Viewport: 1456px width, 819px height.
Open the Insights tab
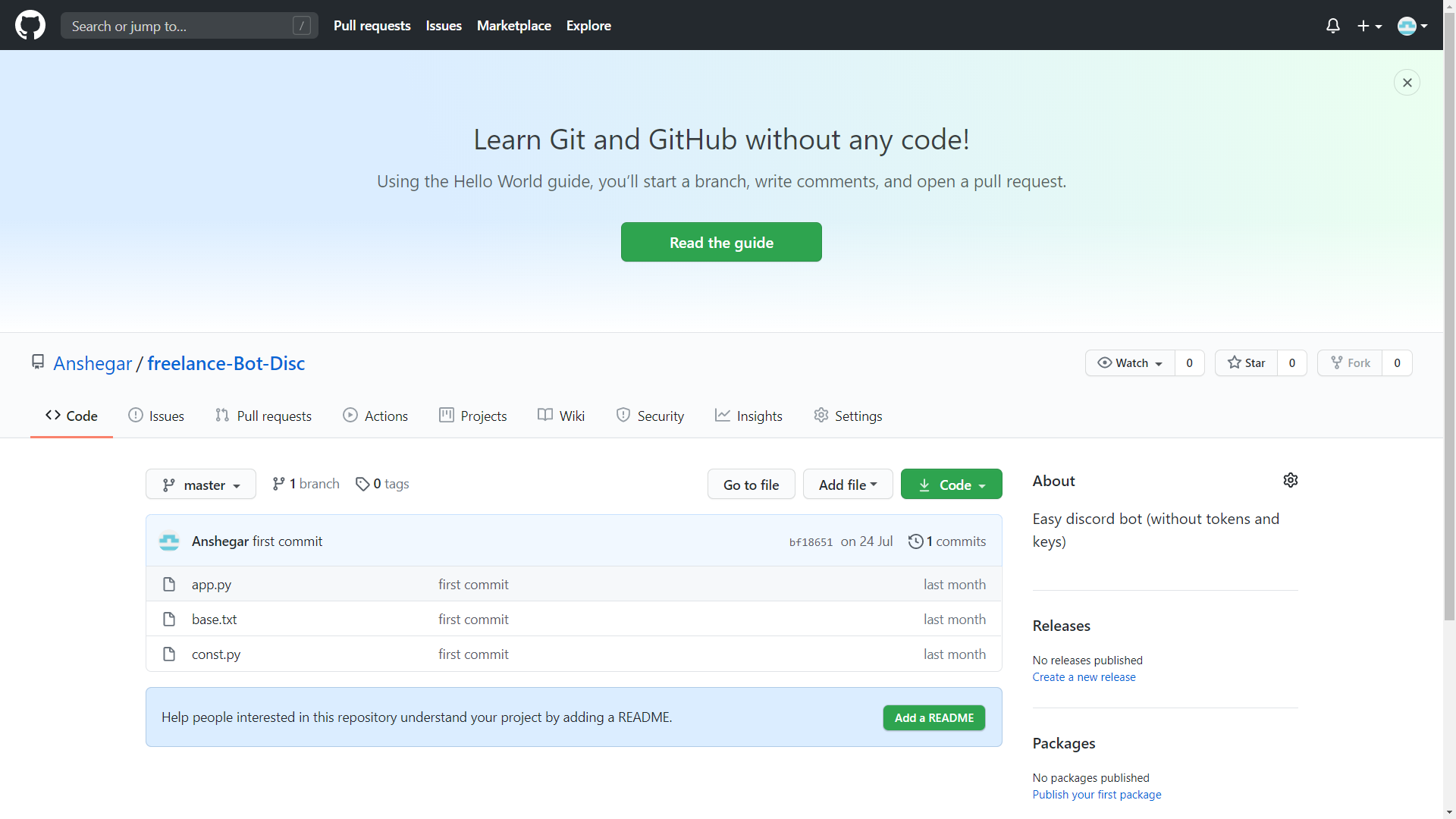[x=748, y=416]
